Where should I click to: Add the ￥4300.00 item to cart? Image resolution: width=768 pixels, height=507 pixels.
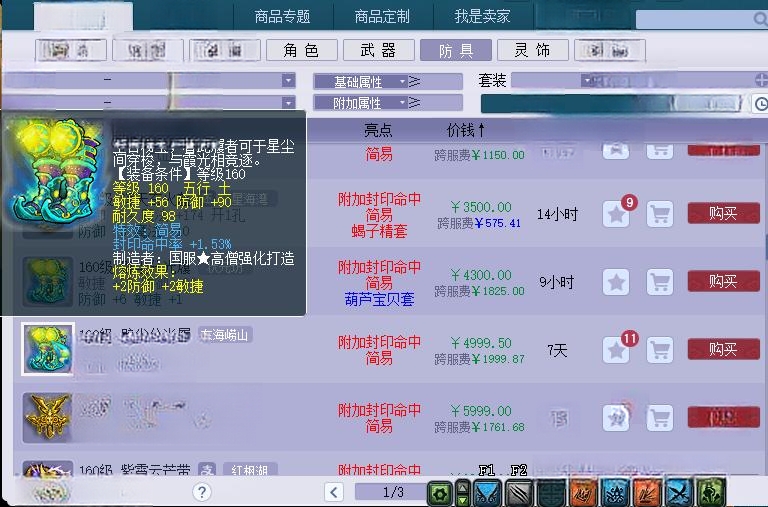[660, 282]
